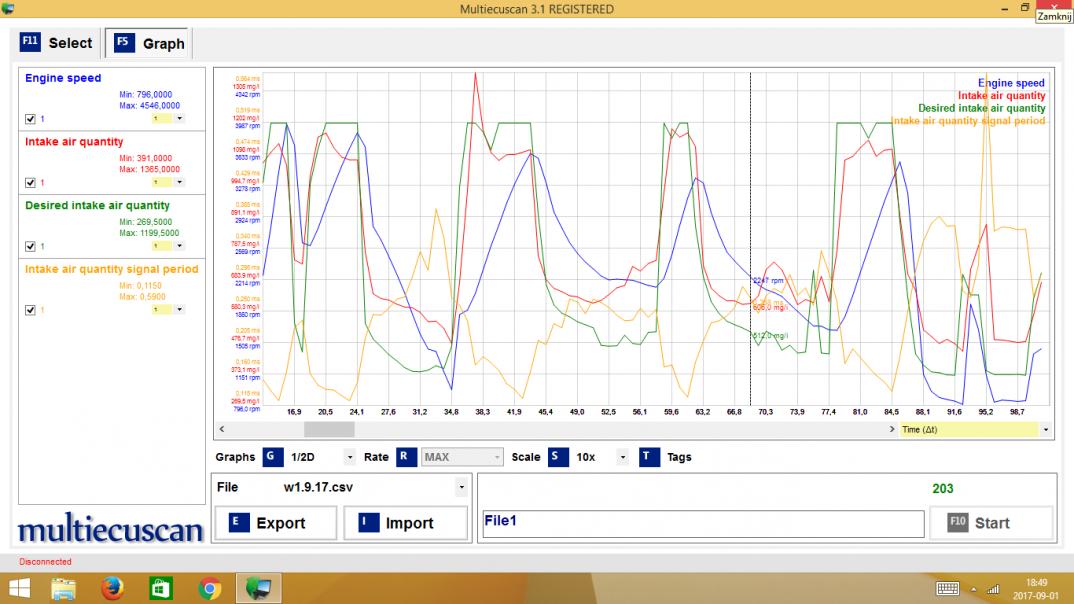Screen dimensions: 1074x604
Task: Uncheck the Engine speed checkbox
Action: pyautogui.click(x=30, y=118)
